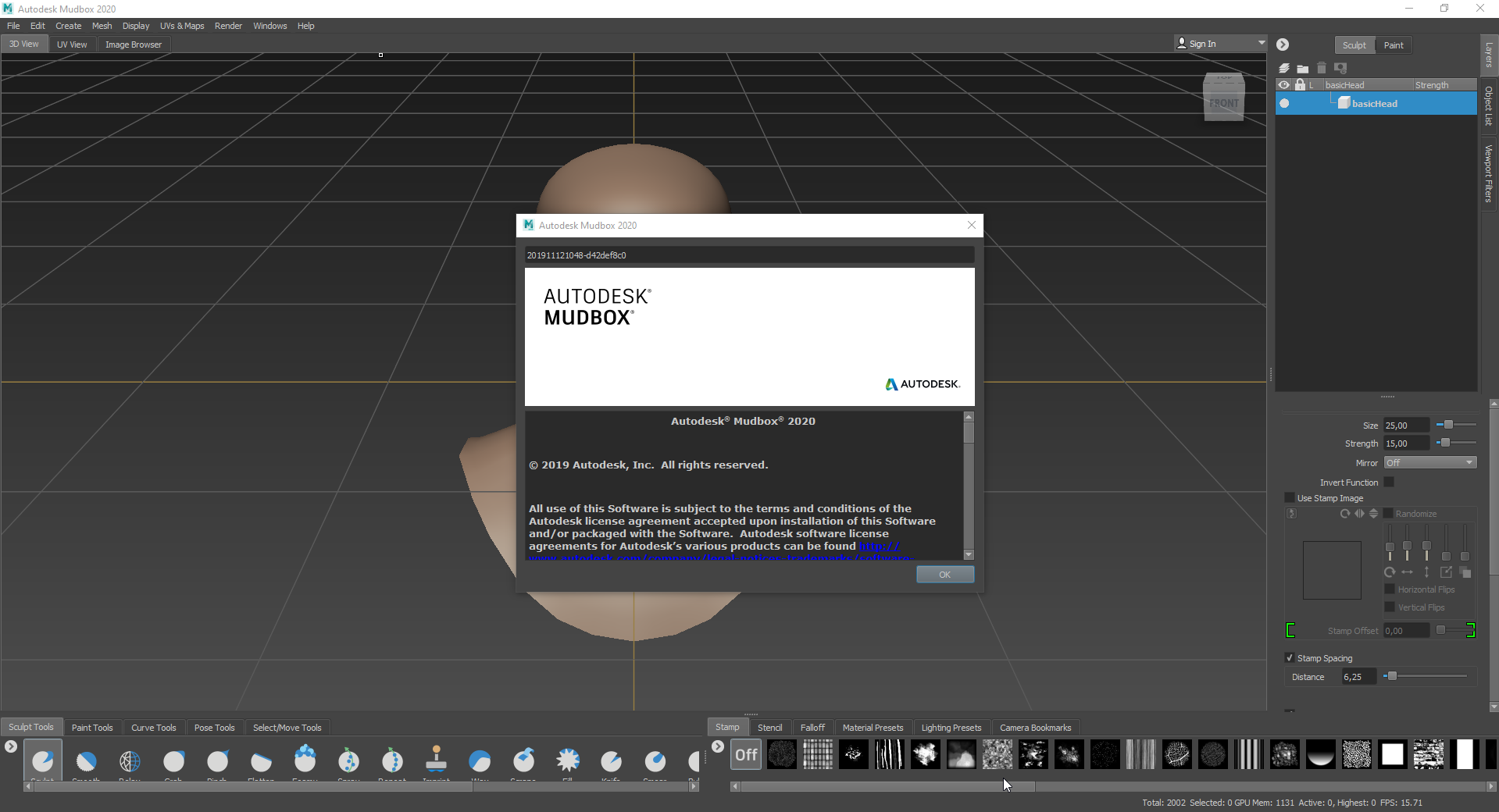1499x812 pixels.
Task: Pick the Imprint sculpt tool
Action: (x=436, y=759)
